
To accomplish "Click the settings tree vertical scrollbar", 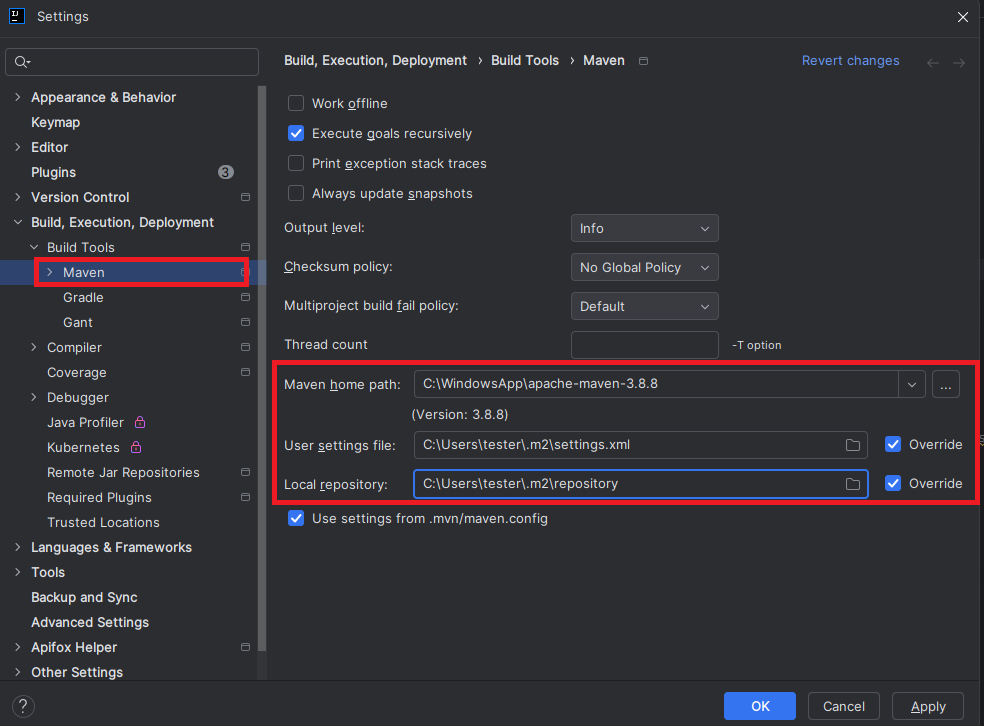I will (262, 368).
